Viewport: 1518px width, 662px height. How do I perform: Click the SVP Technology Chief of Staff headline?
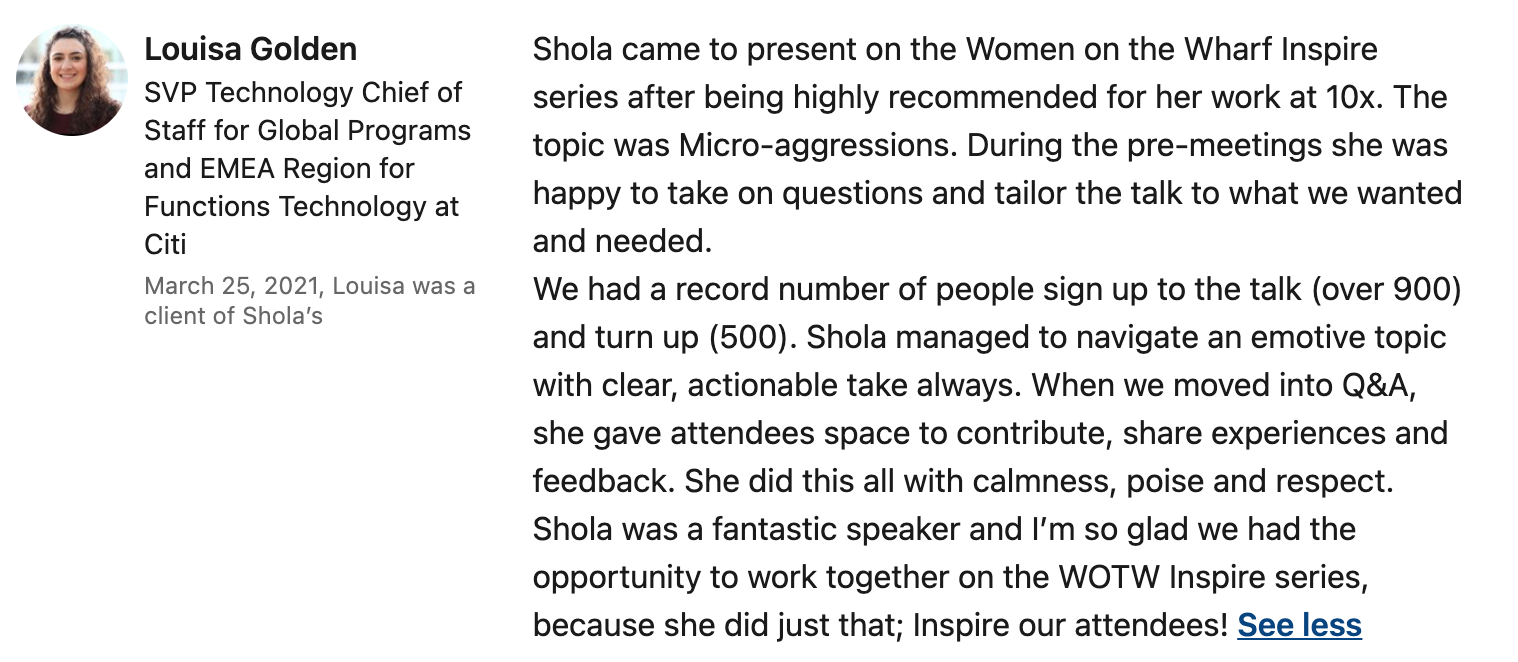pyautogui.click(x=307, y=168)
